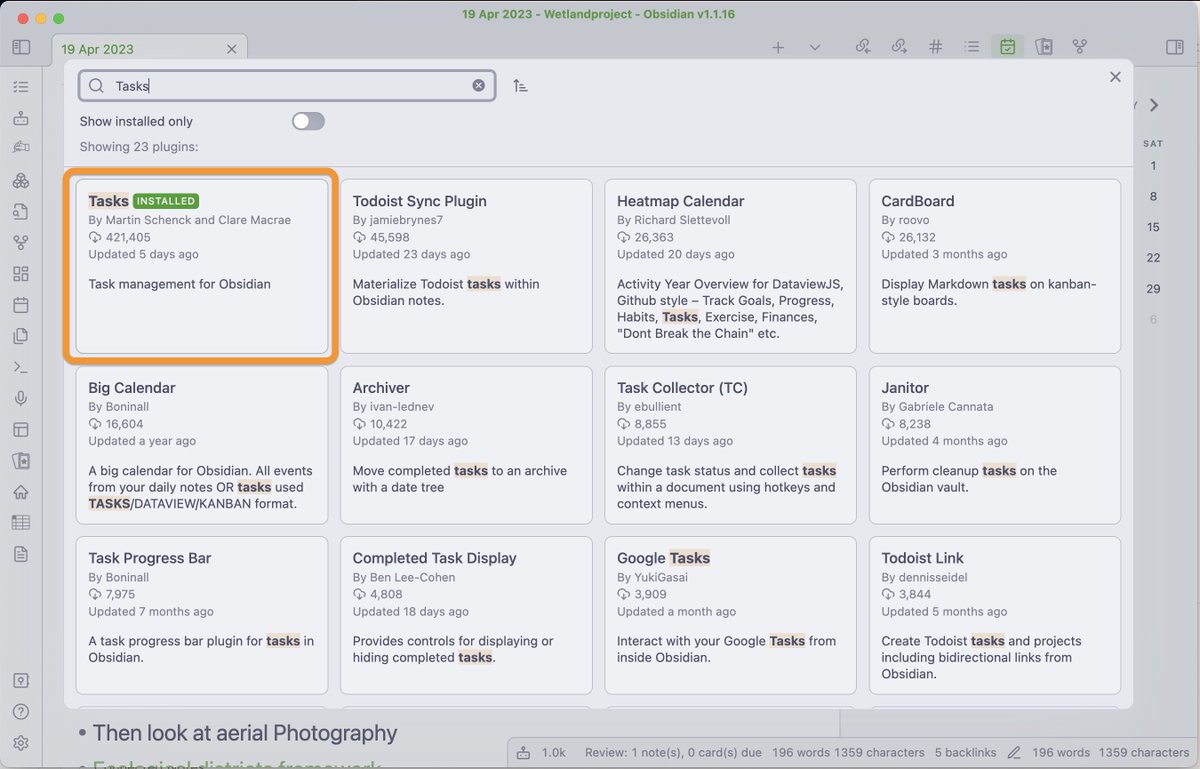Click the sort order icon beside search

520,86
